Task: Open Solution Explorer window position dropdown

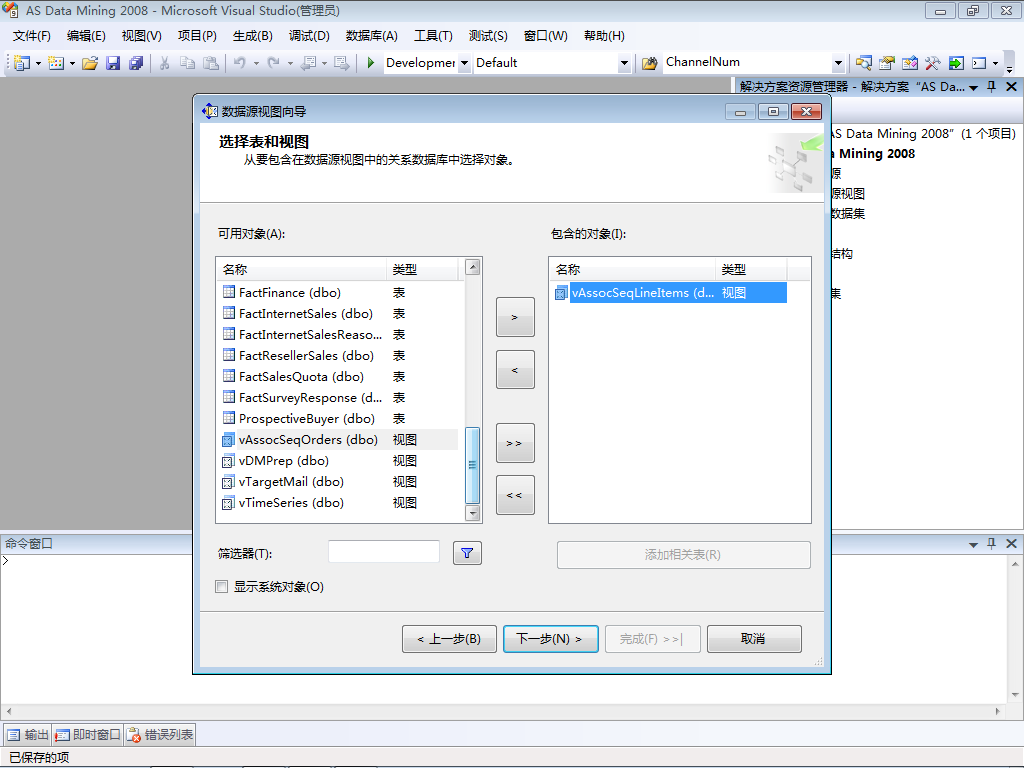Action: click(973, 87)
